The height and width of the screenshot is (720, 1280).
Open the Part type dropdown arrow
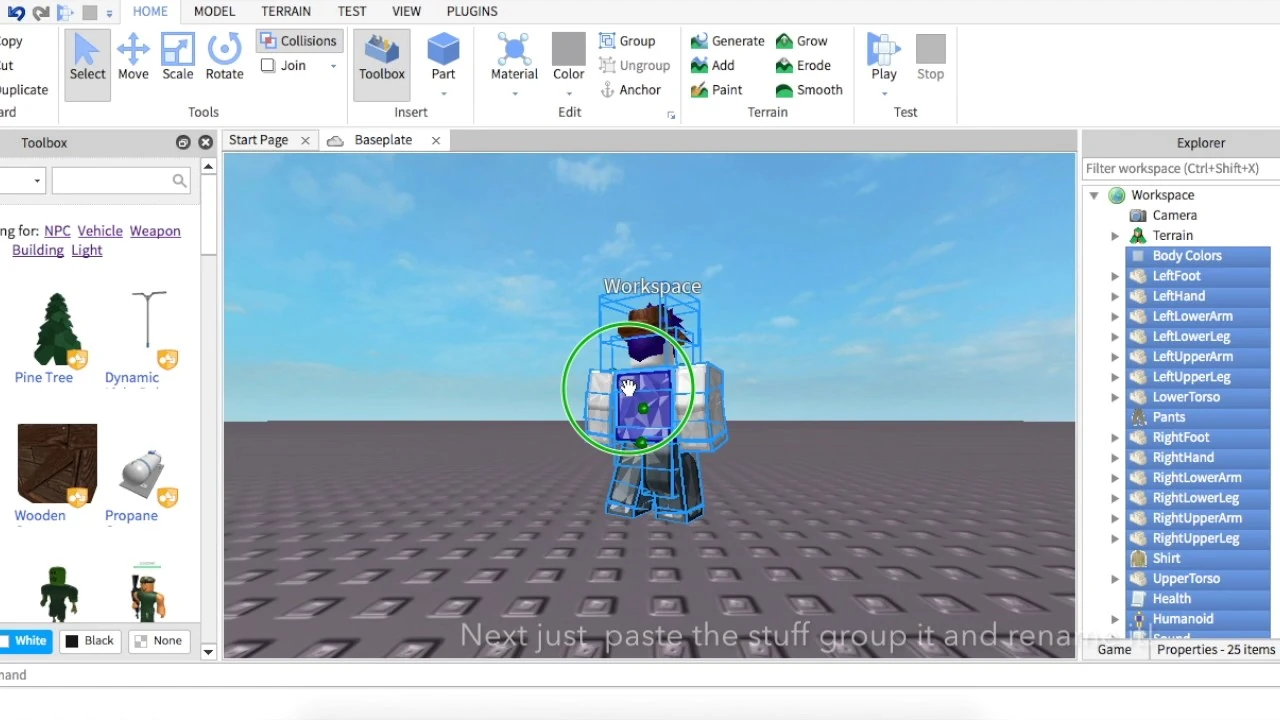click(x=443, y=94)
